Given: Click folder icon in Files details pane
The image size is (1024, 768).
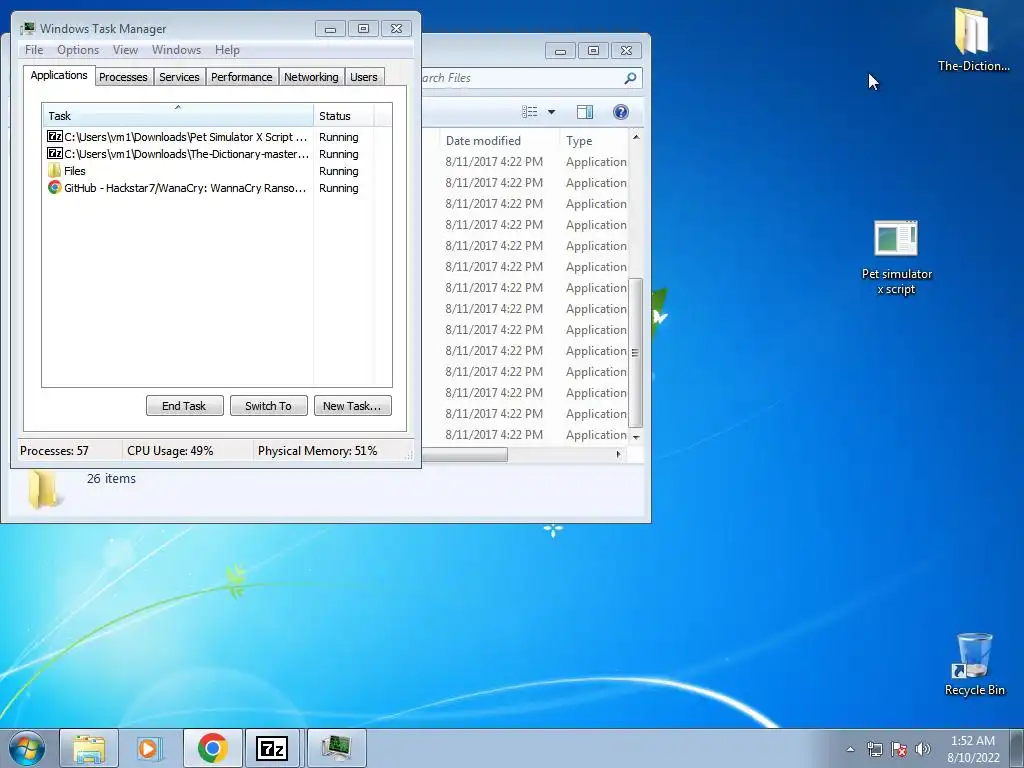Looking at the screenshot, I should coord(44,488).
